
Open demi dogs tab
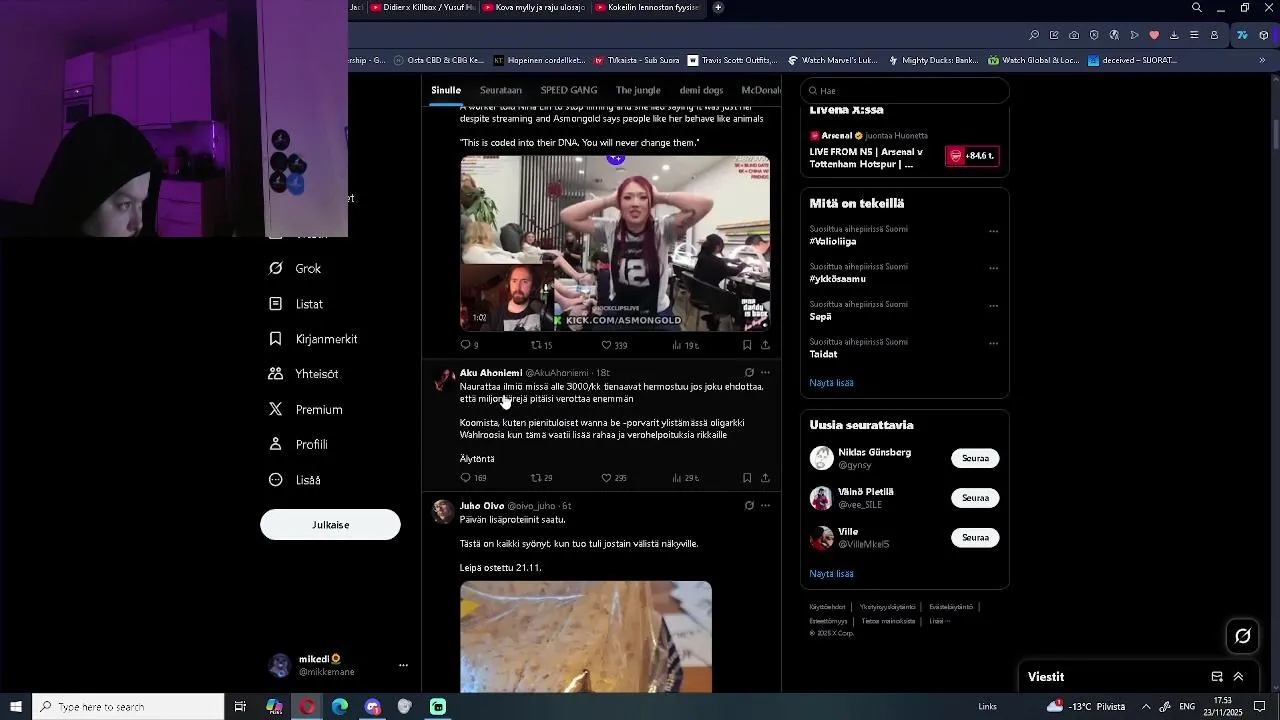[x=701, y=90]
